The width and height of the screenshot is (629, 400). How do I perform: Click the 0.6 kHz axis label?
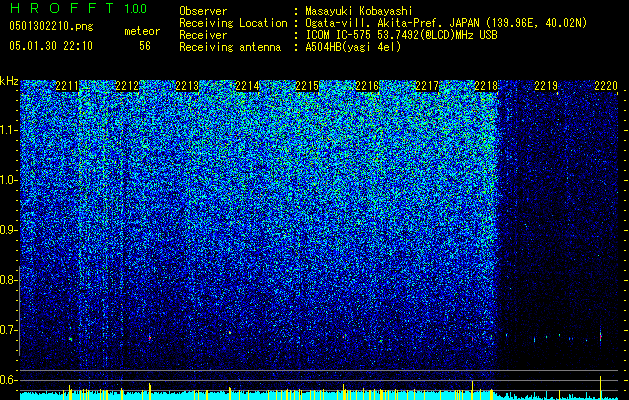click(x=9, y=380)
